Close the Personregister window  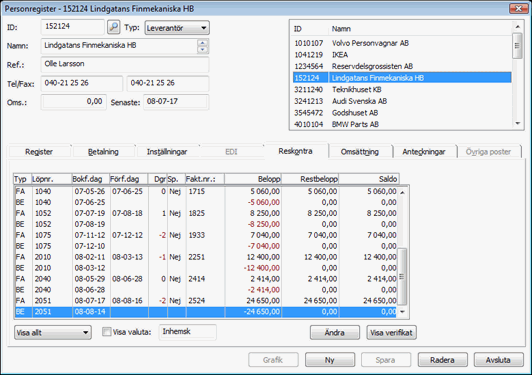pyautogui.click(x=518, y=8)
